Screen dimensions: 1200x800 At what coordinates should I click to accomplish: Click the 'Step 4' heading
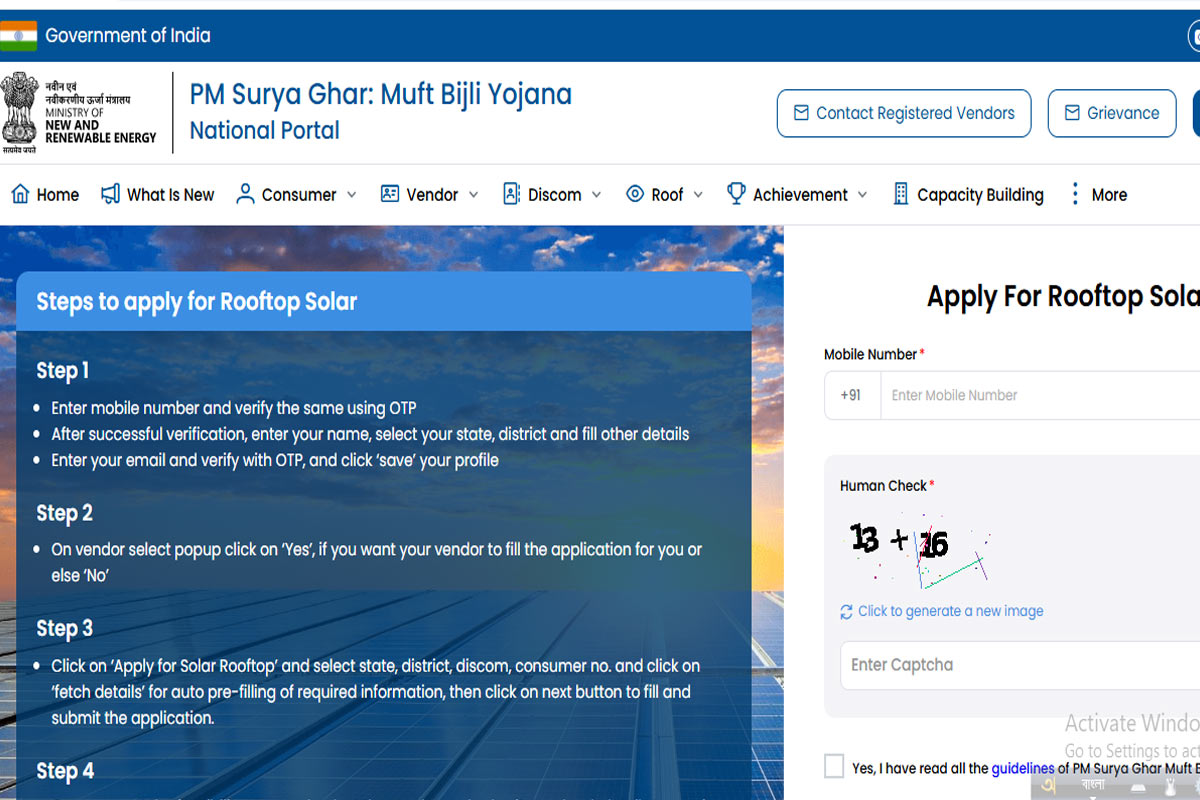(x=65, y=771)
